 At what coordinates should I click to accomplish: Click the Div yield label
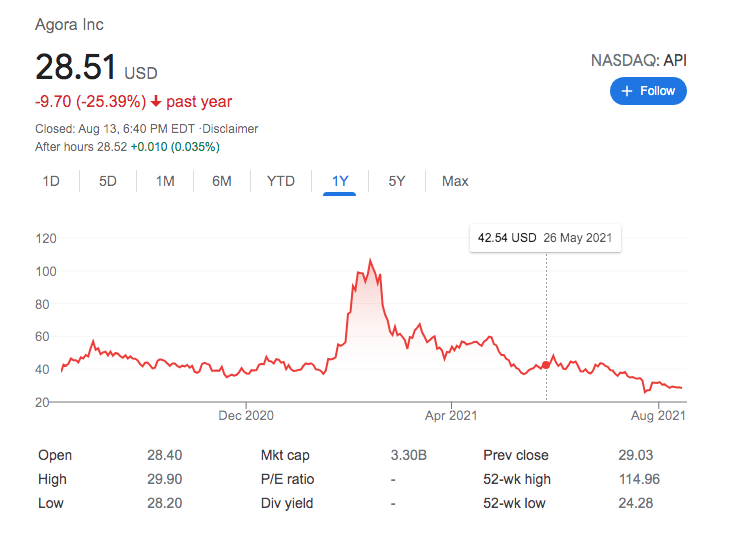tap(287, 503)
